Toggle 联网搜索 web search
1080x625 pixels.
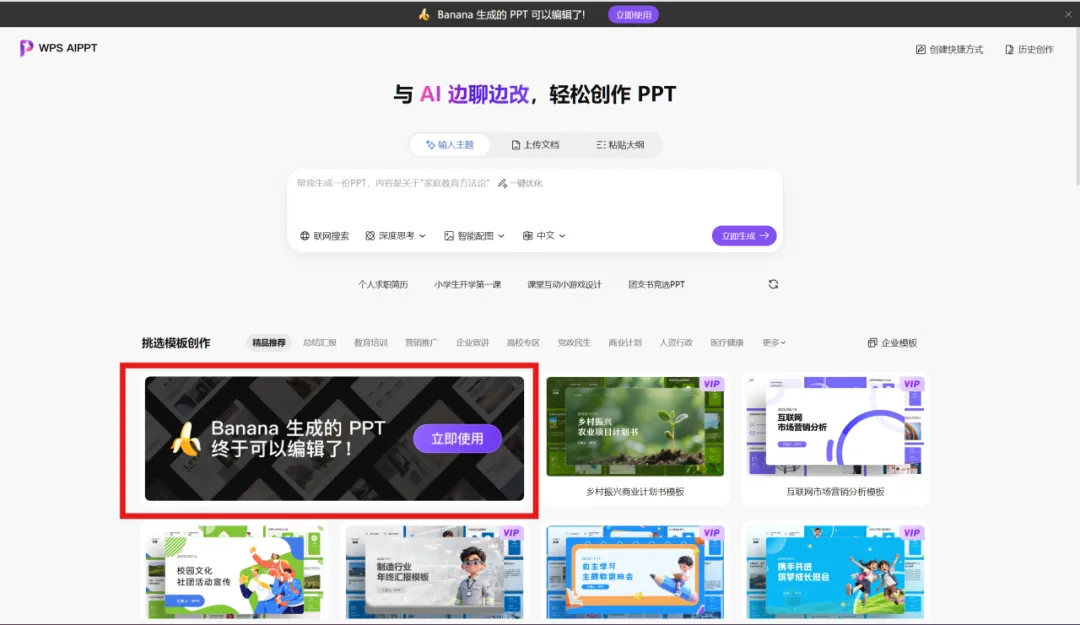tap(324, 236)
